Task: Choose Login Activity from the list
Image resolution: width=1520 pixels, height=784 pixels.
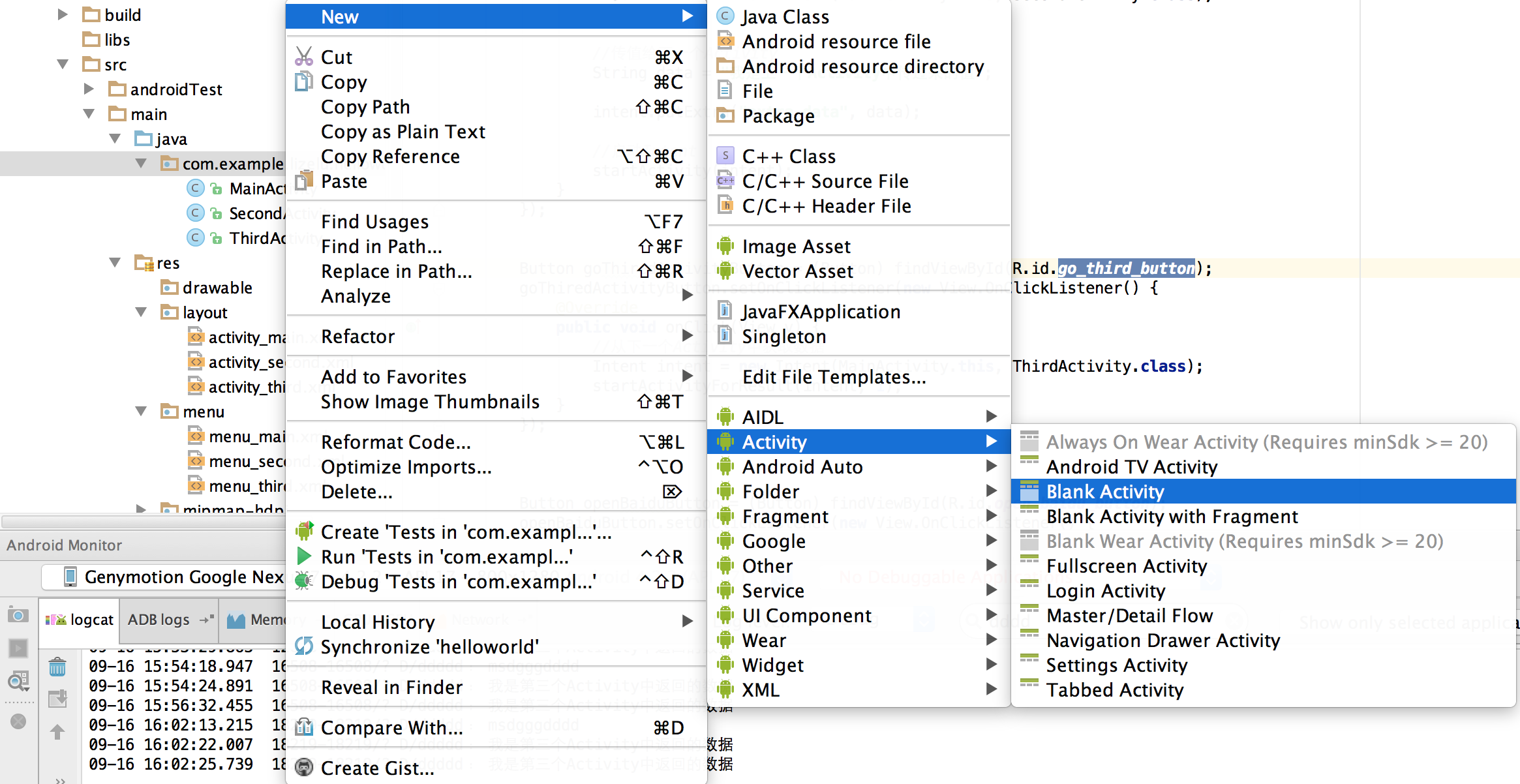Action: click(1105, 591)
